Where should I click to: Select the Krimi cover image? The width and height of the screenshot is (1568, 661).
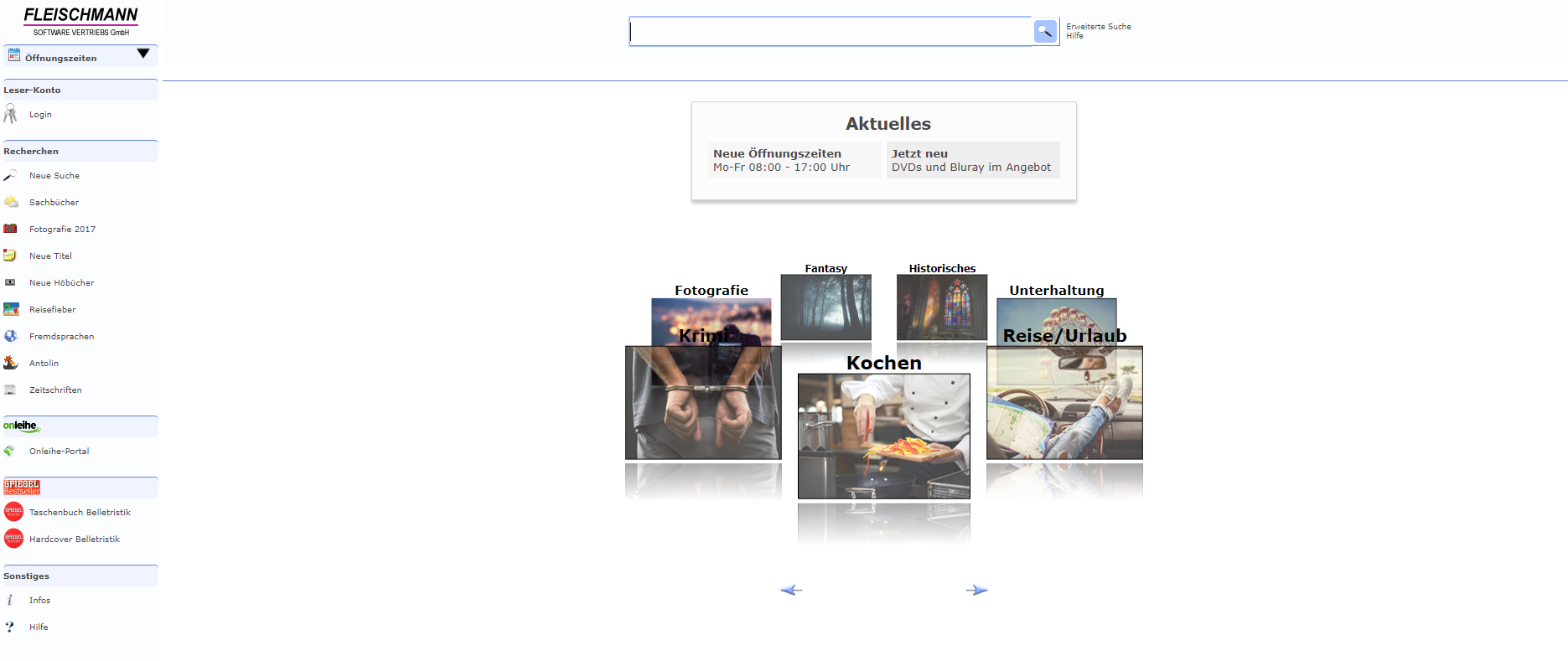(x=703, y=403)
